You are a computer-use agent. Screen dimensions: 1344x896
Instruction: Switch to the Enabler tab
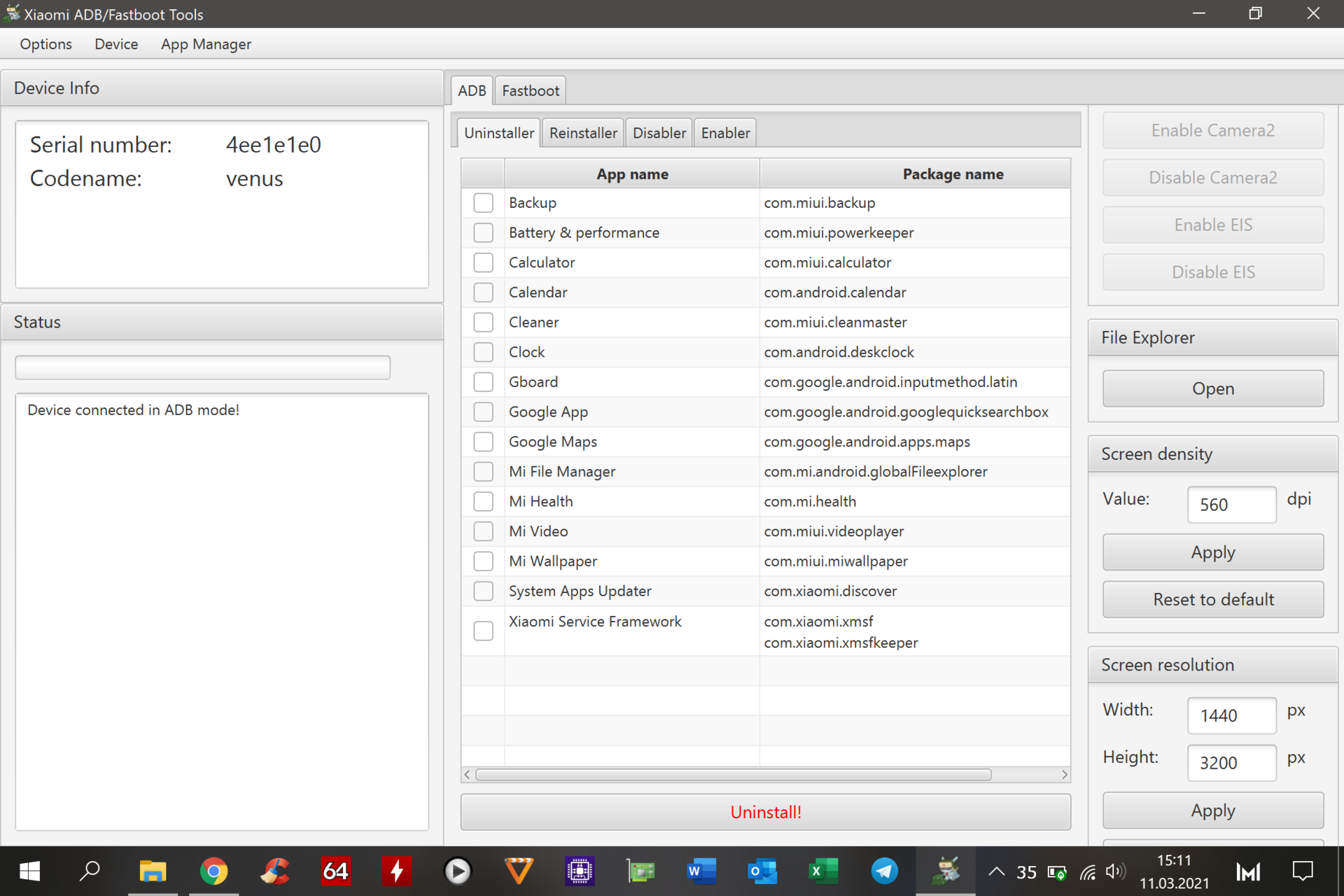tap(725, 133)
